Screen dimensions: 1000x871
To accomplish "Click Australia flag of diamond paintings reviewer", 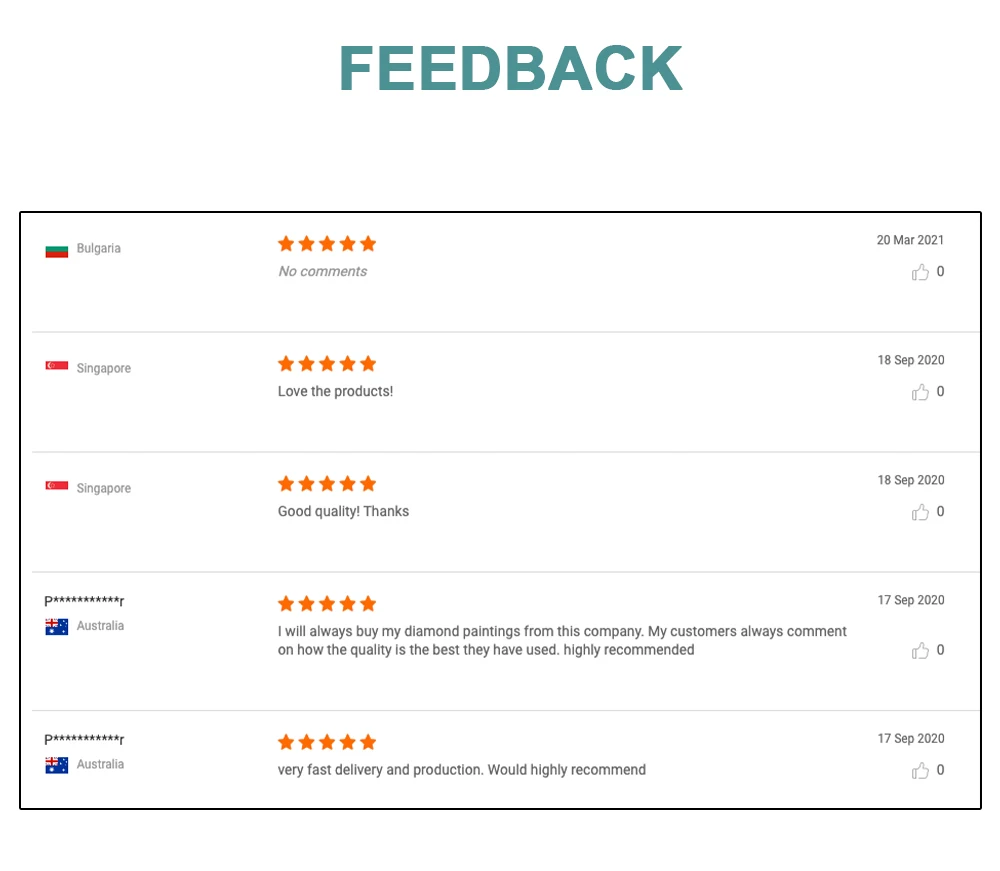I will [57, 626].
